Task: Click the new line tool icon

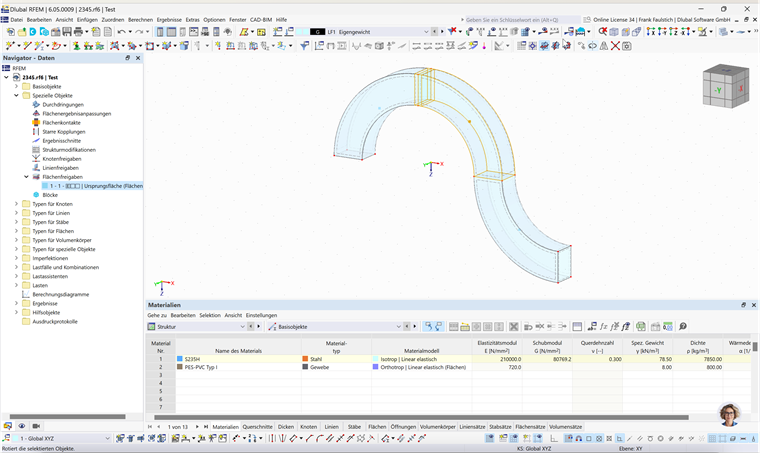Action: point(27,46)
